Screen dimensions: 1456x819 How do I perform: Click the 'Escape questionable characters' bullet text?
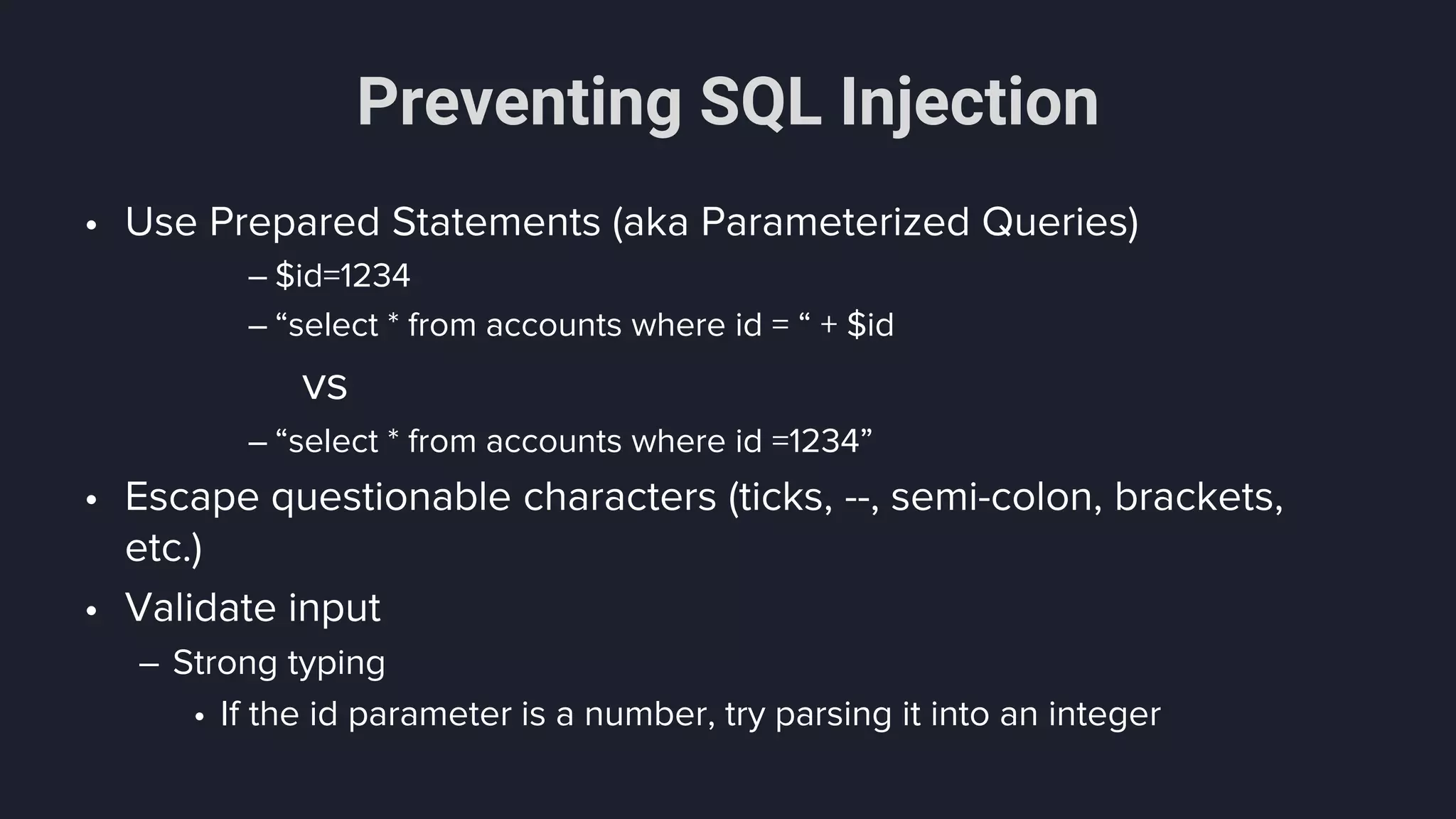pos(419,497)
